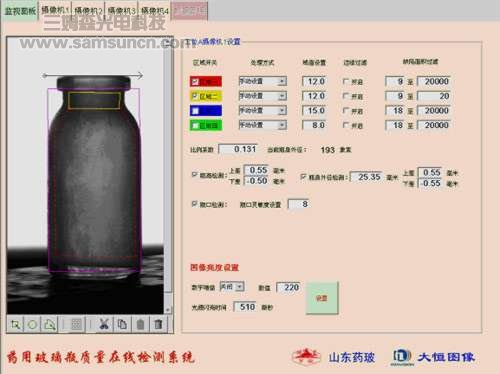Click the green region color swatch

(x=206, y=125)
